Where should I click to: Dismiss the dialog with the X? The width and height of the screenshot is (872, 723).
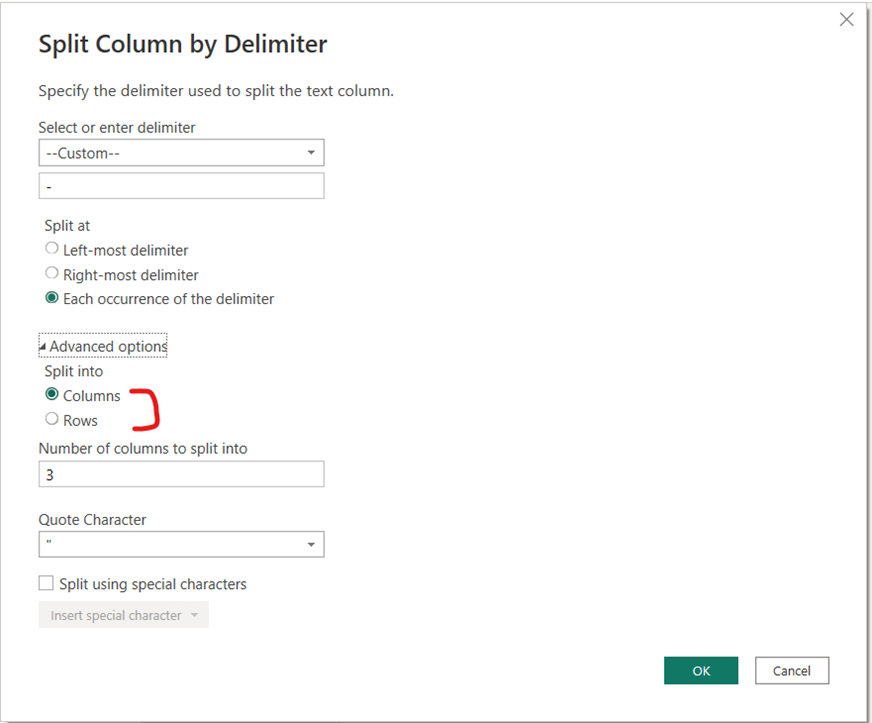point(846,18)
